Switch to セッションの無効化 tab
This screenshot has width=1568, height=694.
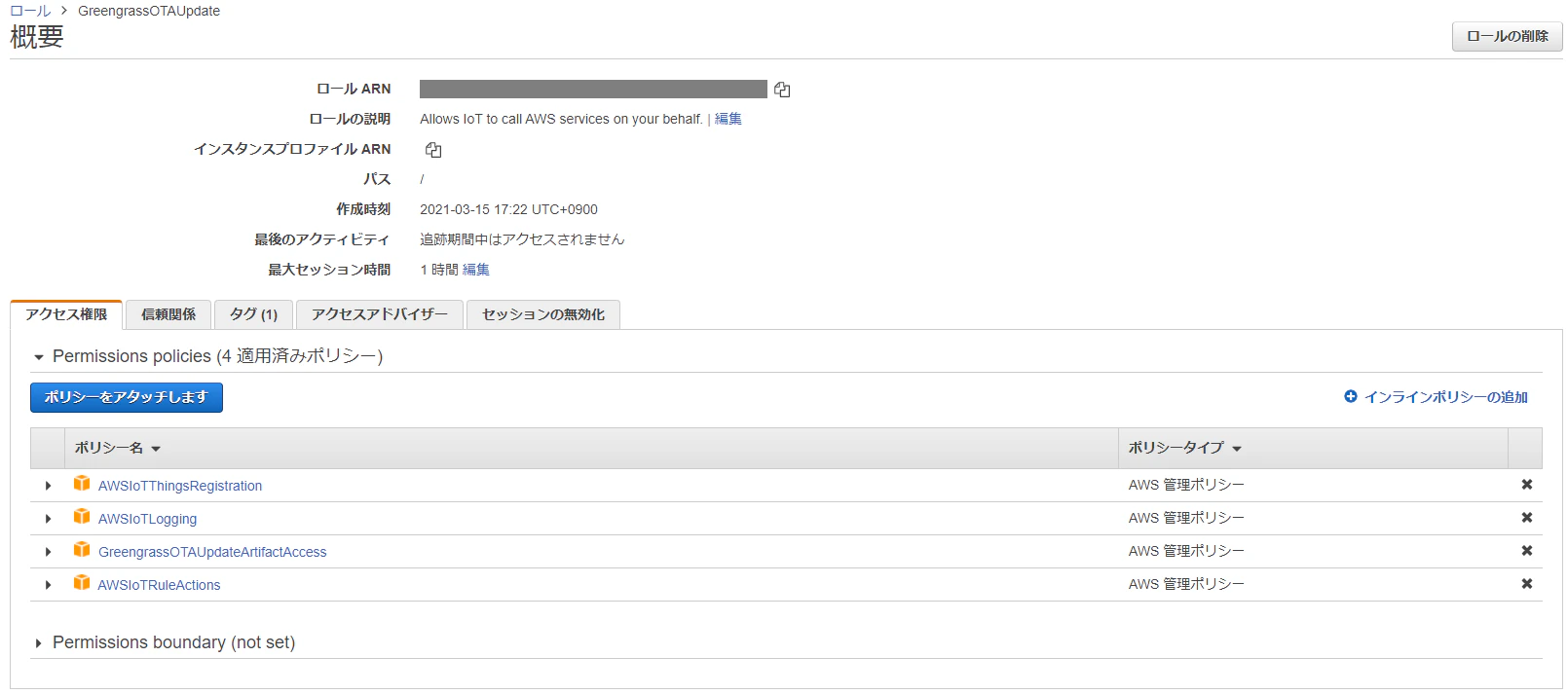[x=543, y=314]
